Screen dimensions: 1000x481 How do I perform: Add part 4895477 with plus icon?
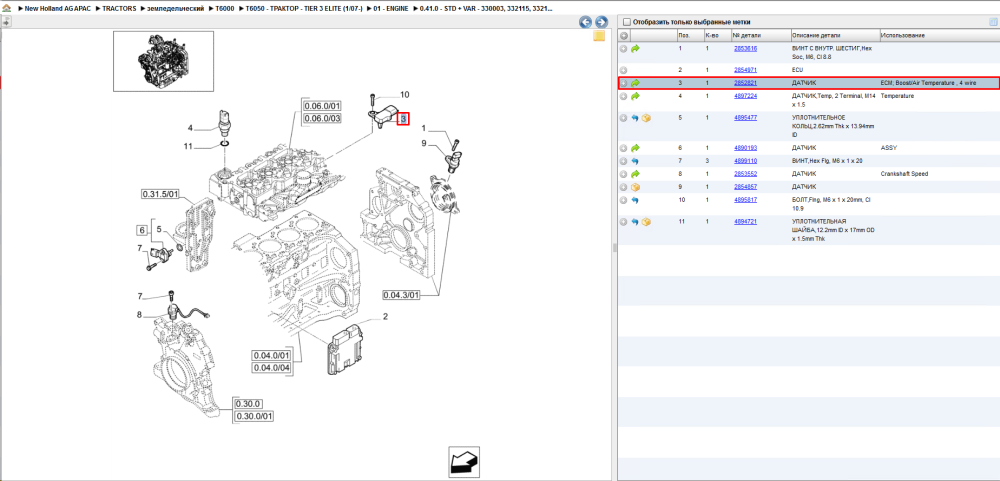[x=624, y=118]
